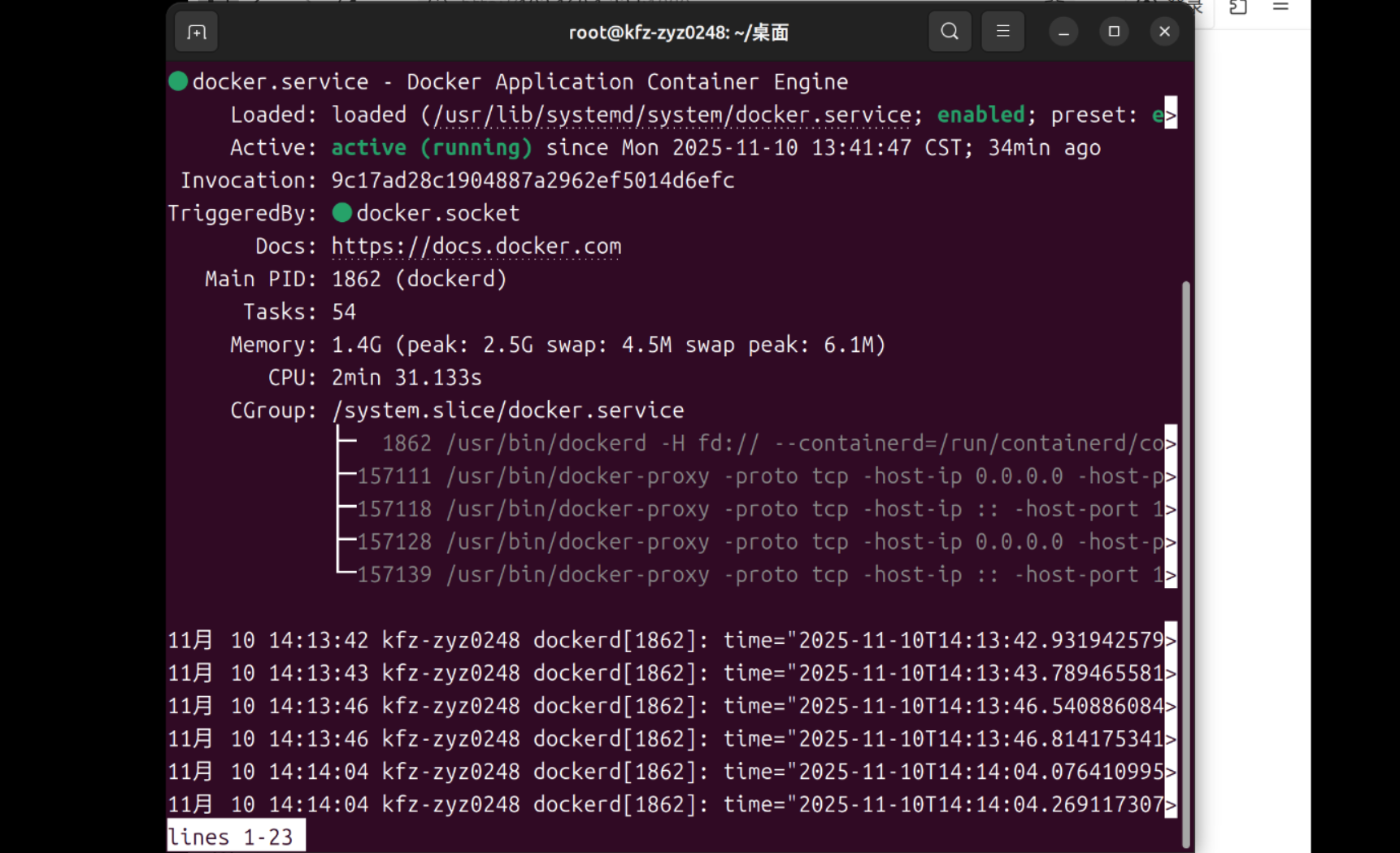
Task: Click the terminal title 'root@kfz-zyz0248: ~/桌面'
Action: [x=679, y=33]
